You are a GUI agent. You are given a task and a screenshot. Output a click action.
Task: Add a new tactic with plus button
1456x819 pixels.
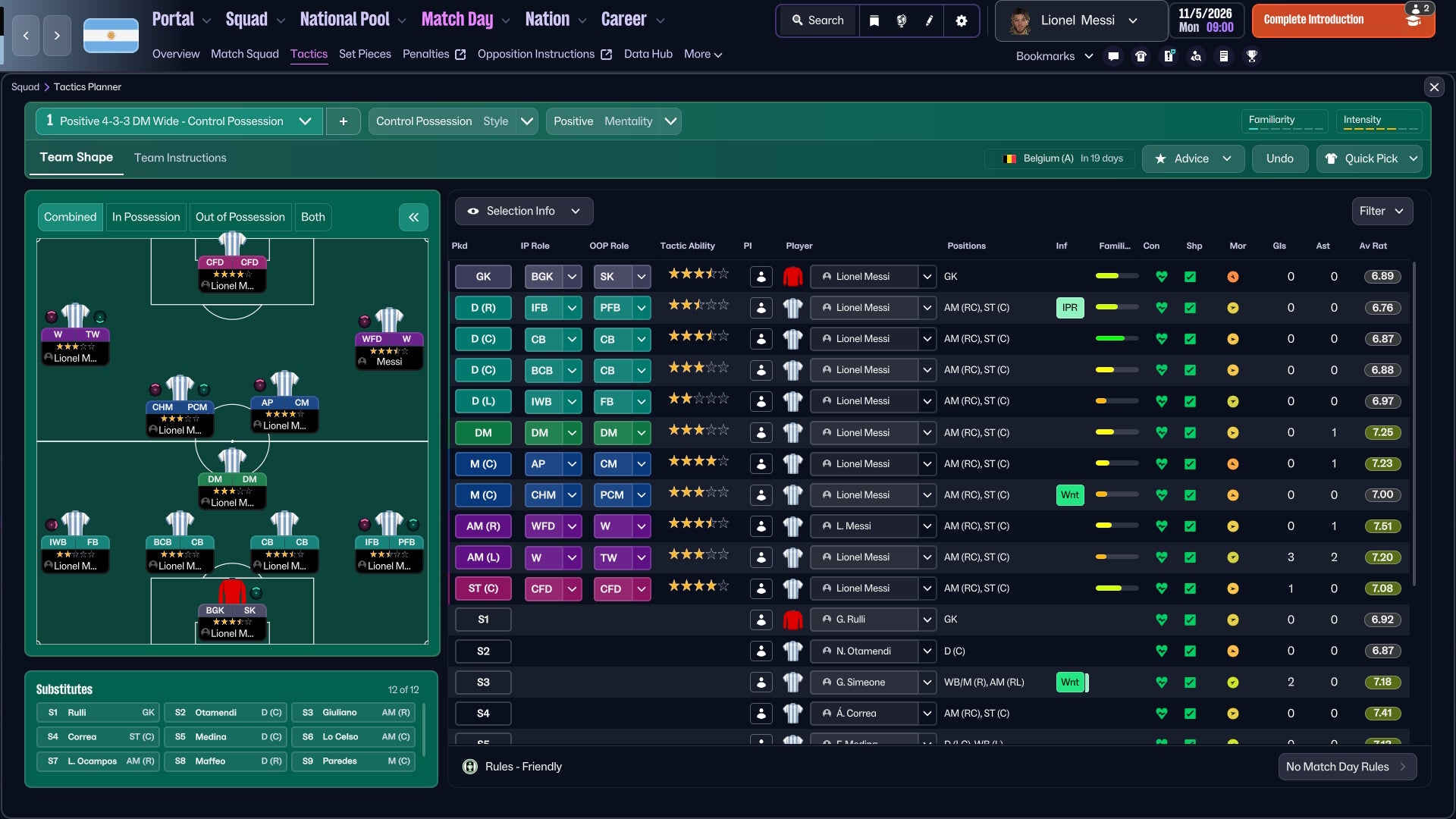[x=344, y=121]
